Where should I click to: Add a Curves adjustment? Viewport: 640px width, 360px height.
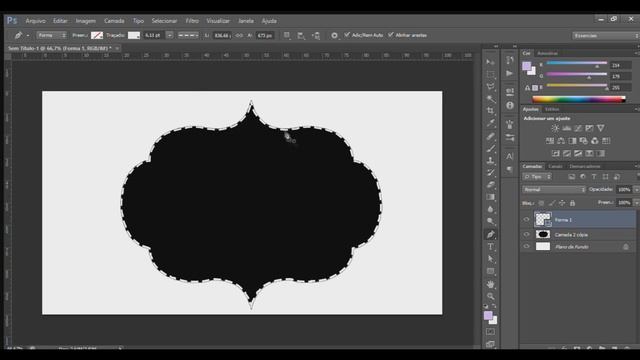pyautogui.click(x=578, y=128)
